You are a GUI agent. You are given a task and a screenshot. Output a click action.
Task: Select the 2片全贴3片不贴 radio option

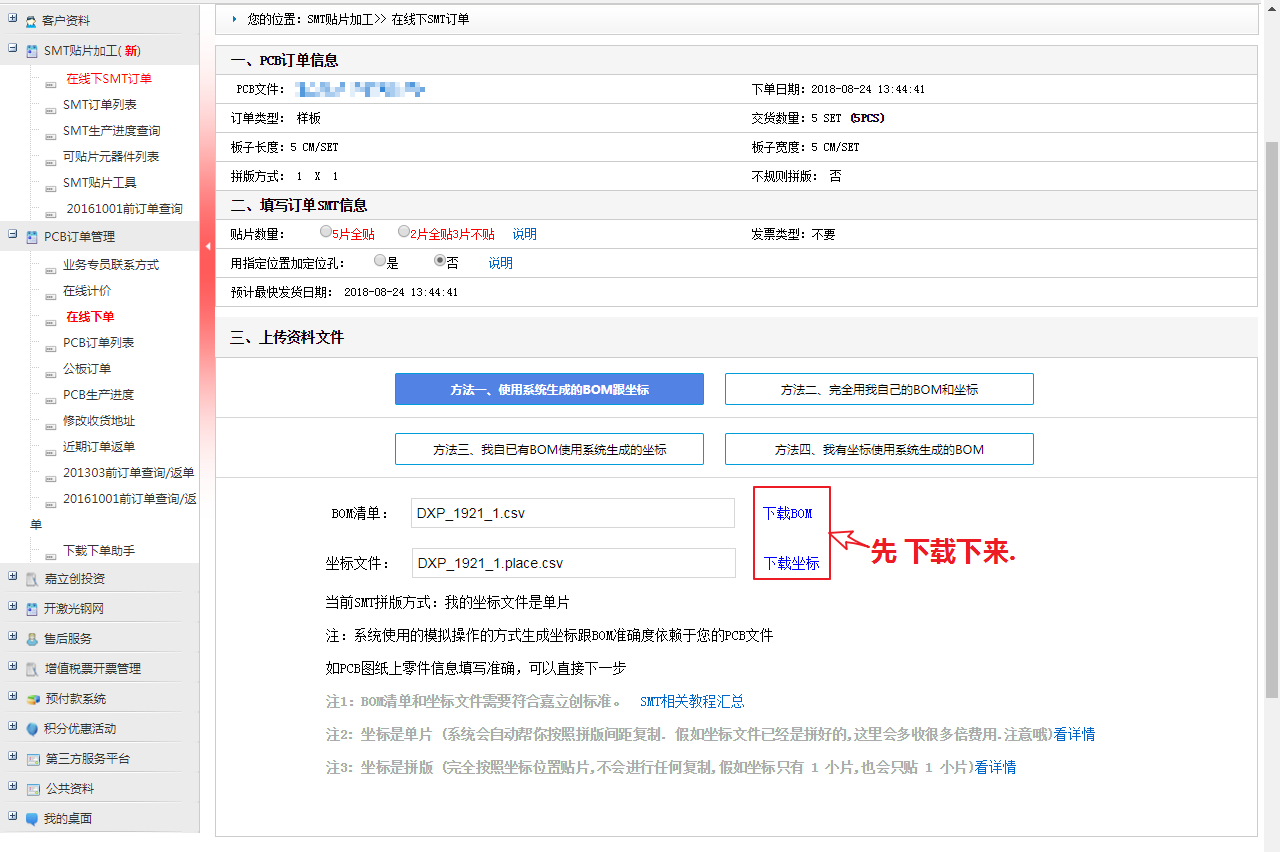(404, 232)
